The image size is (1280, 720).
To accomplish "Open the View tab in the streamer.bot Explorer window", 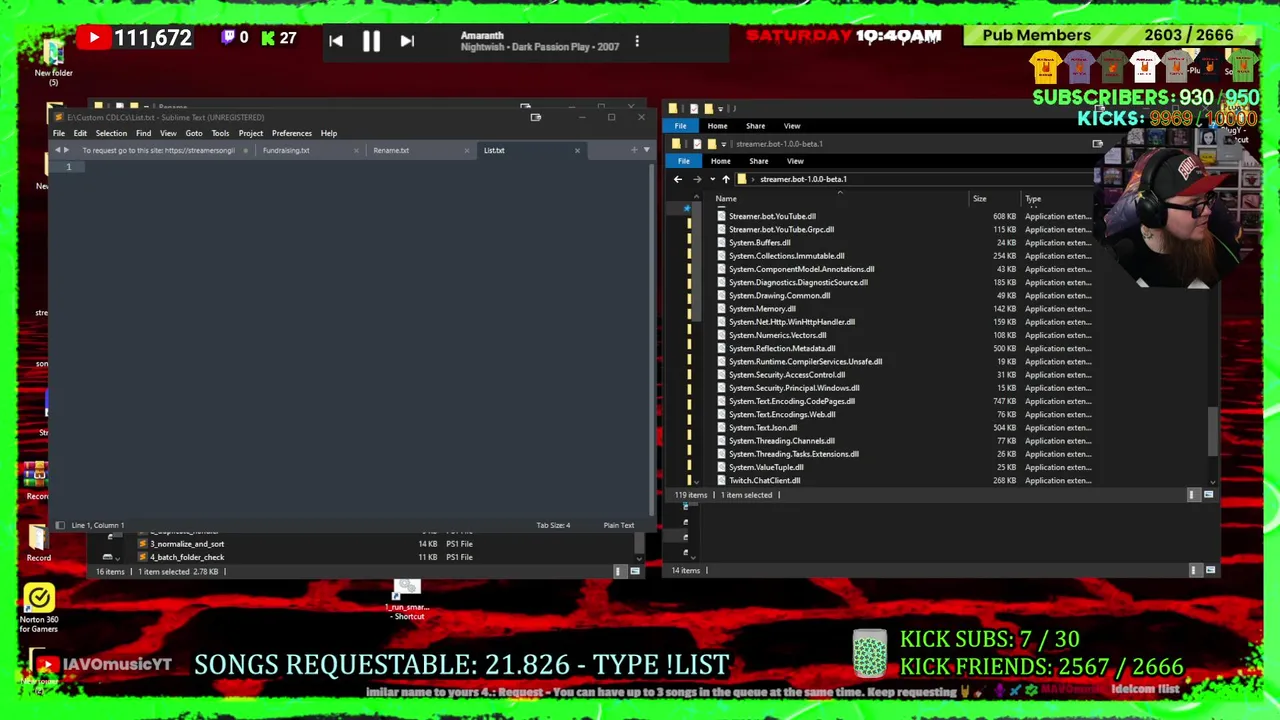I will click(x=795, y=161).
